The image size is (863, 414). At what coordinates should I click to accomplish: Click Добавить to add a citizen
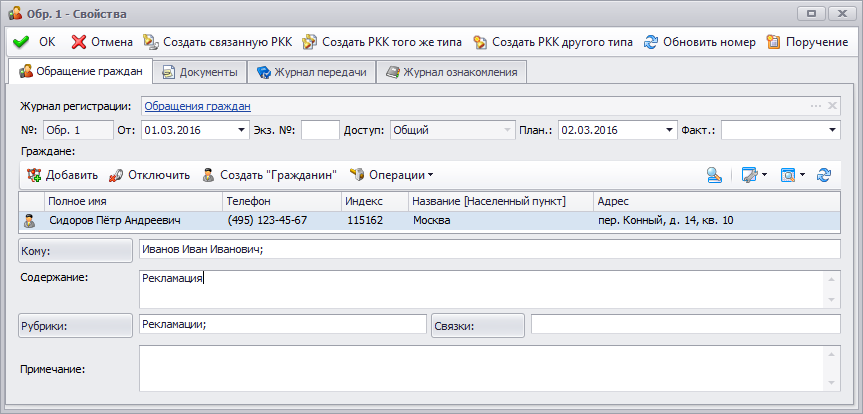(x=62, y=175)
